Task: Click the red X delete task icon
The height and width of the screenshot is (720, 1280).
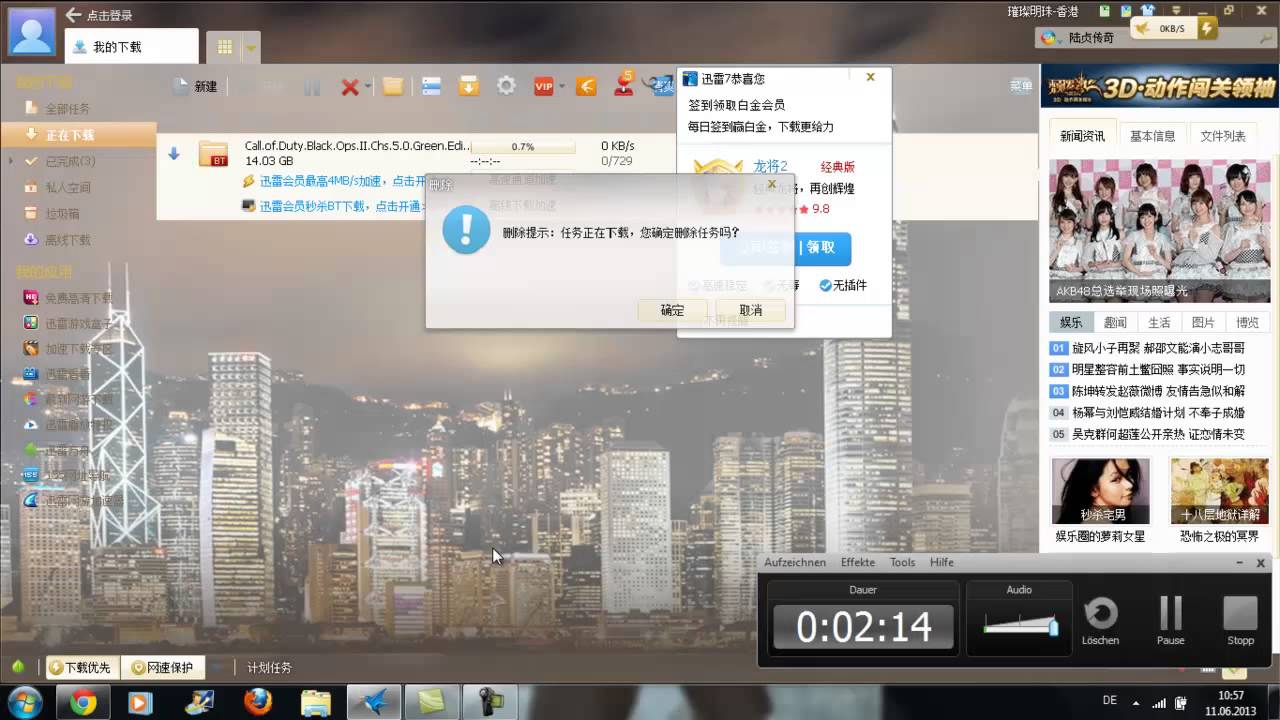Action: [349, 87]
